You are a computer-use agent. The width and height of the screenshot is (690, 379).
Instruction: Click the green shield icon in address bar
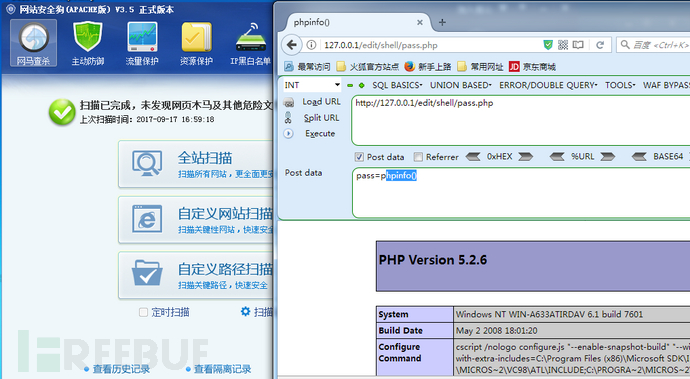point(548,45)
